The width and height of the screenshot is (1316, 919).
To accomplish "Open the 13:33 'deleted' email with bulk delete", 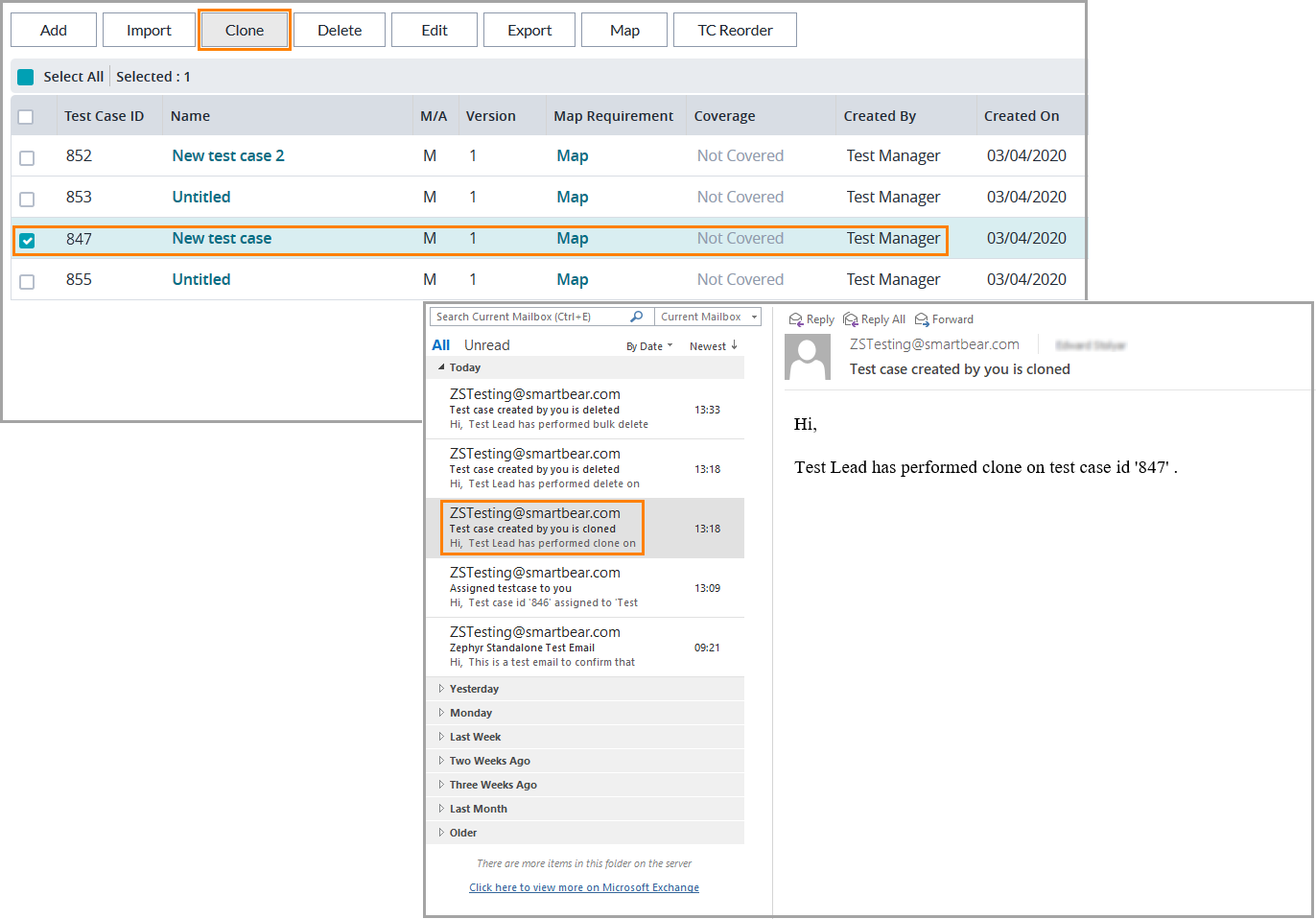I will pos(585,410).
